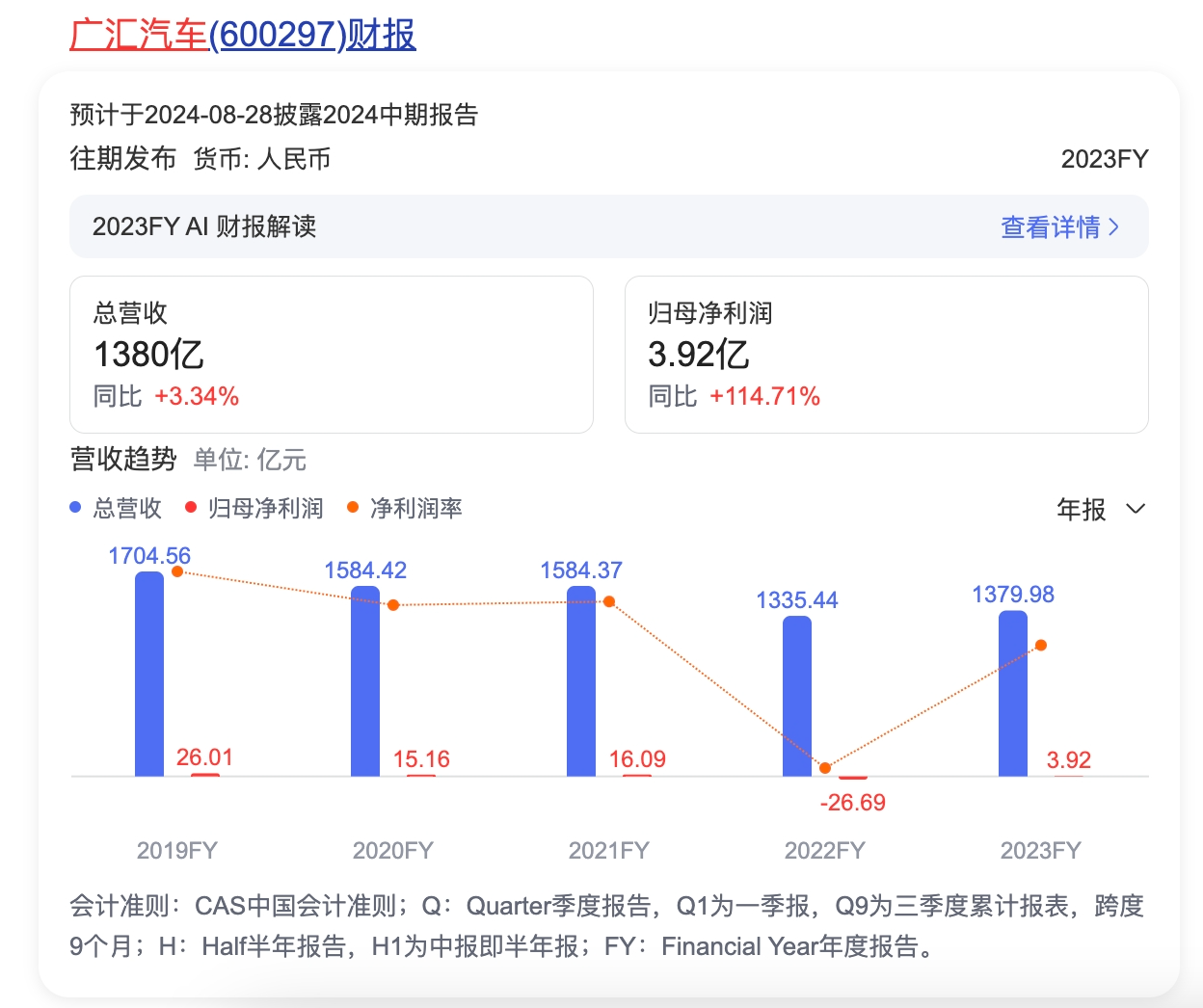Click the chevron arrow next to 查看详情
1203x1008 pixels.
pos(1114,226)
